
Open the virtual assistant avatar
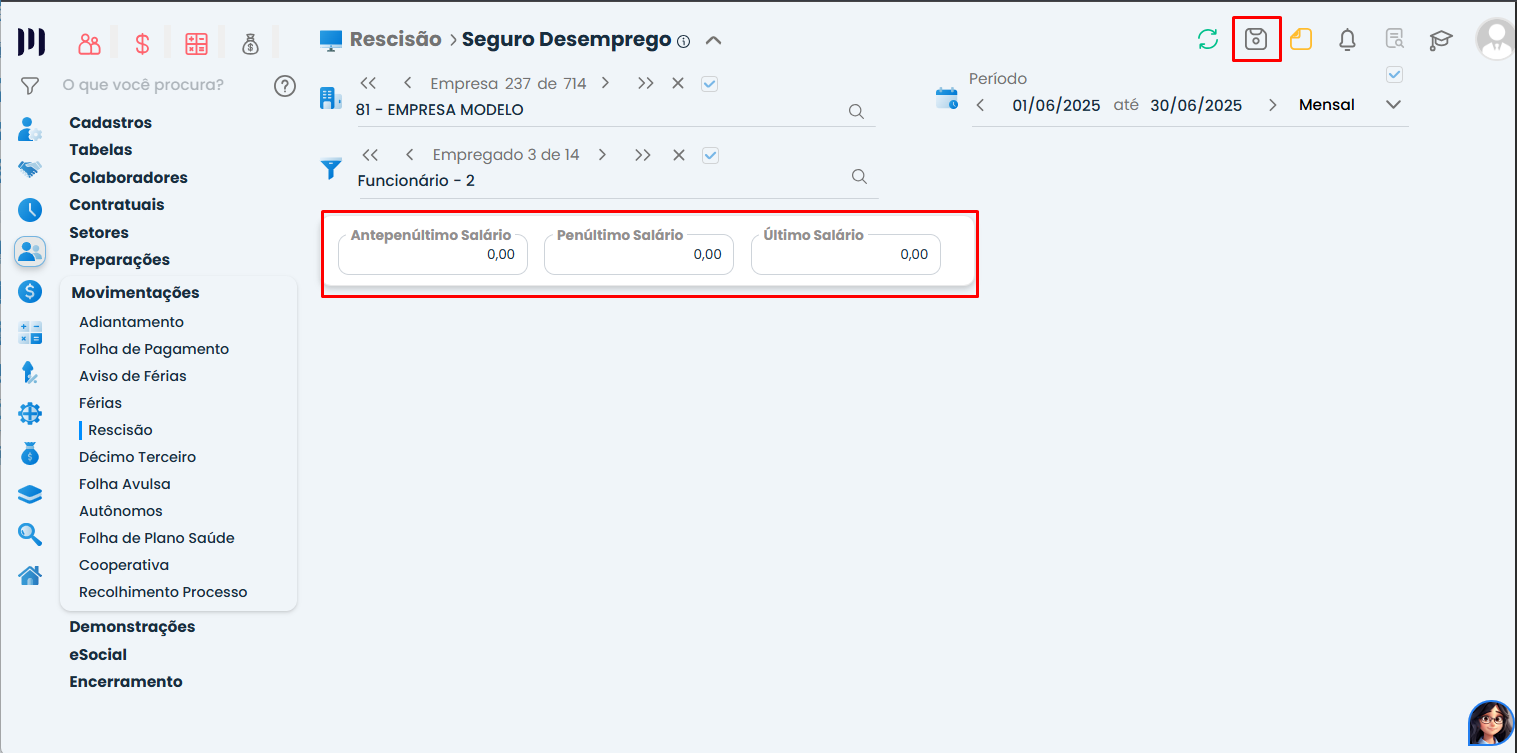(1490, 724)
